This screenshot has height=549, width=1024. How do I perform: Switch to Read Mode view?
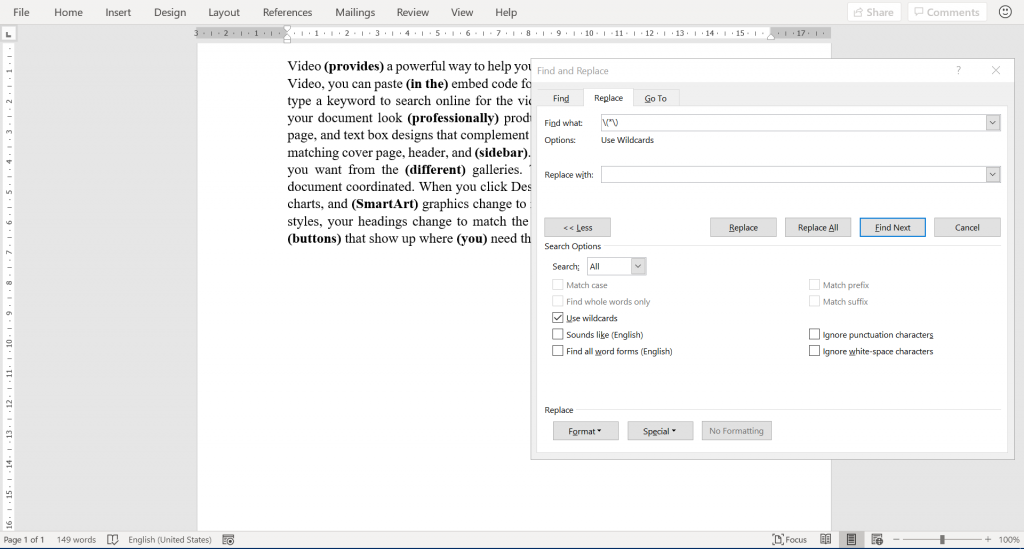coord(825,540)
